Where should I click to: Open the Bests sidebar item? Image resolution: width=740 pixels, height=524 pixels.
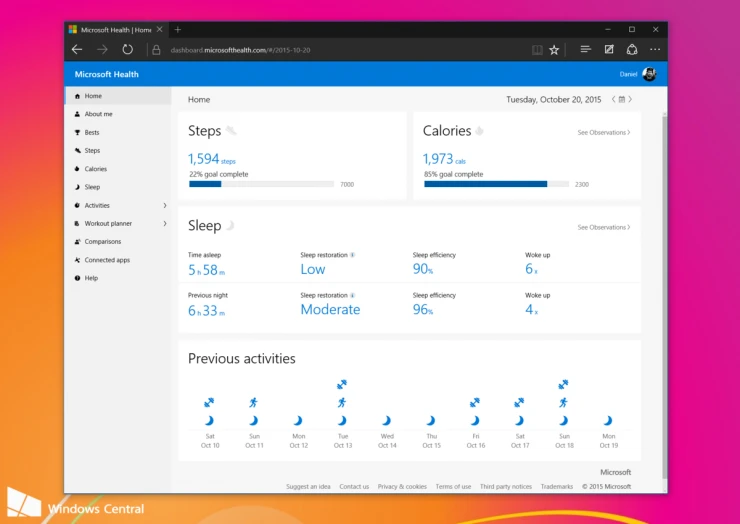92,132
